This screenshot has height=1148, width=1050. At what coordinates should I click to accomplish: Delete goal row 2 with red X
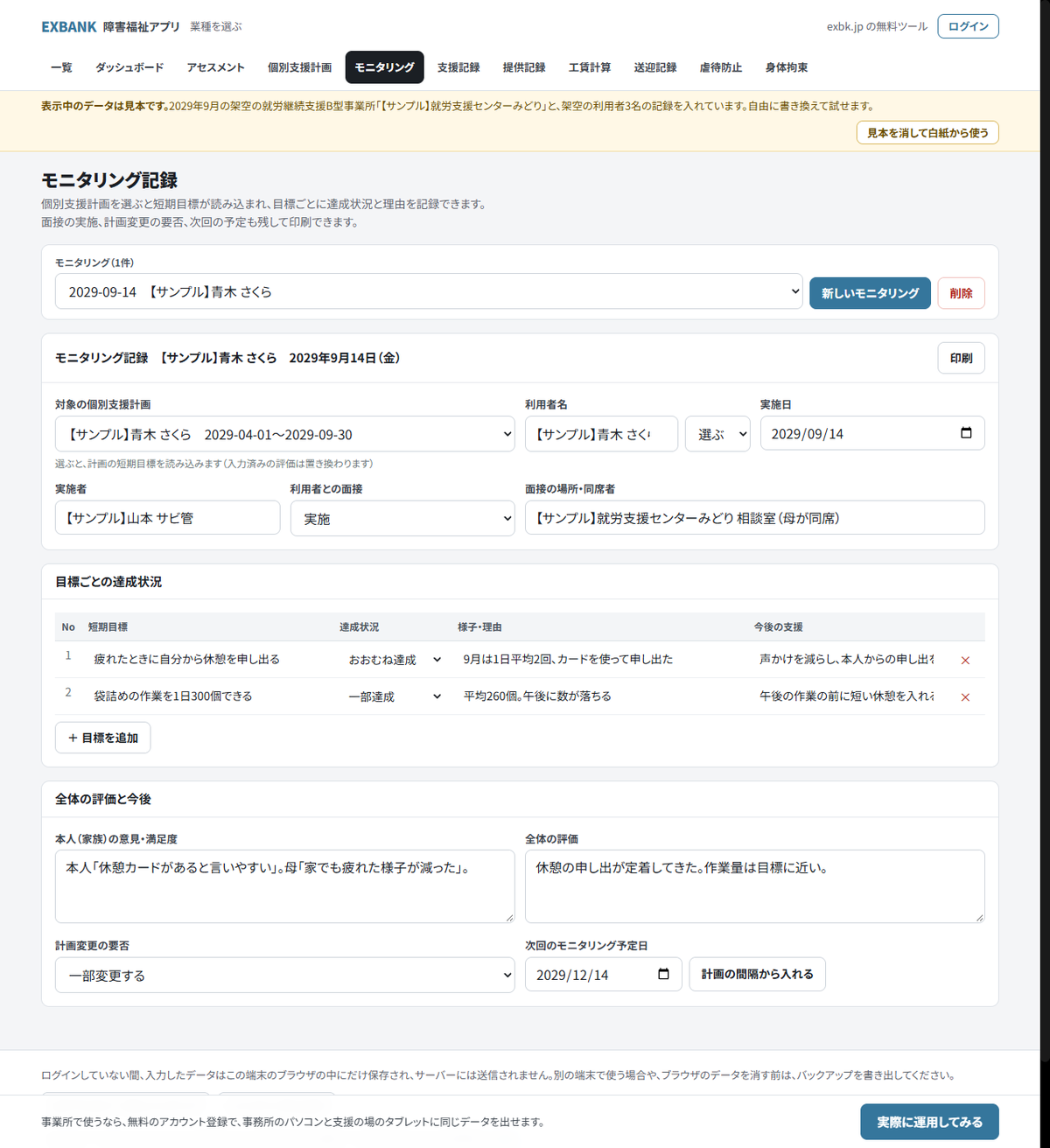pyautogui.click(x=965, y=697)
